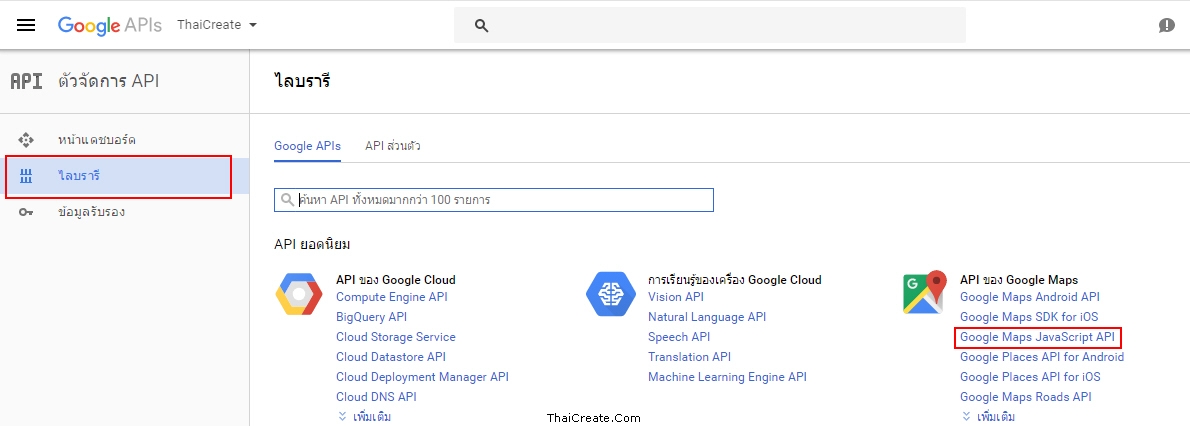Open Cloud Datastore API link
The image size is (1190, 426).
(x=391, y=357)
